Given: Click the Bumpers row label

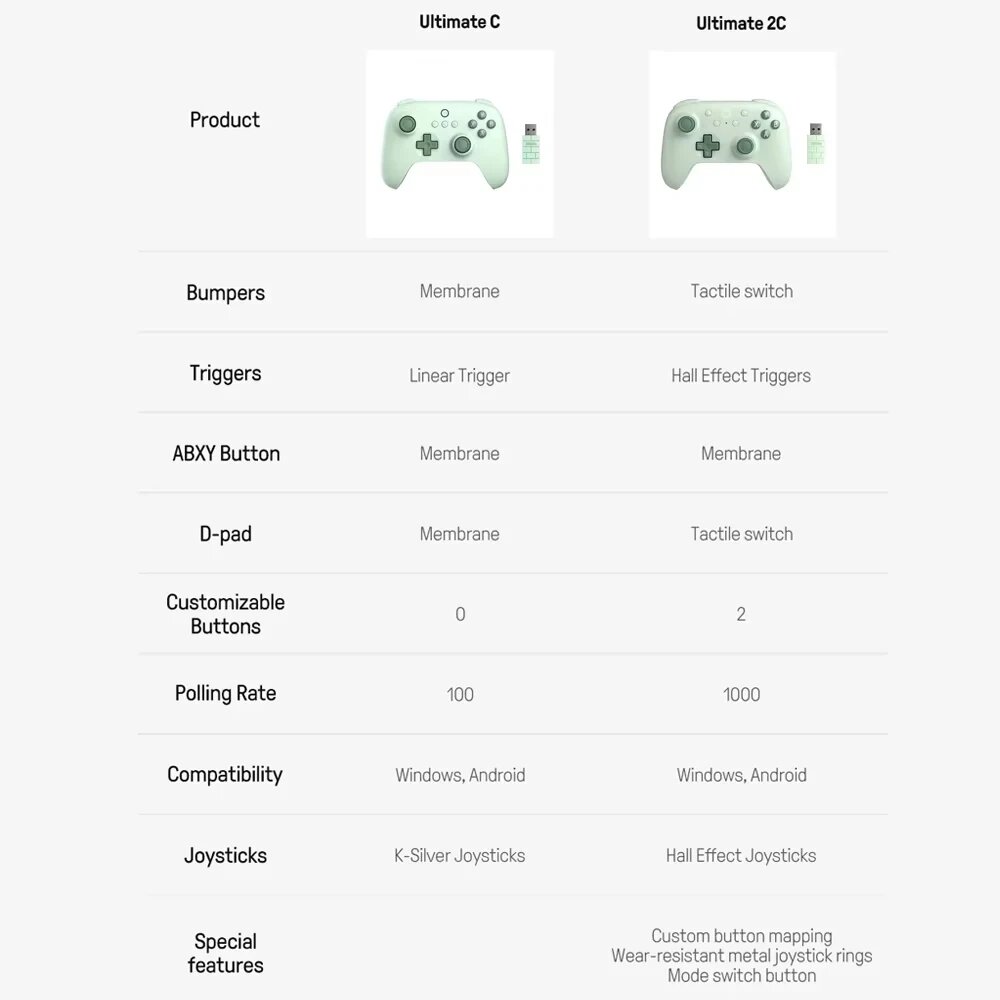Looking at the screenshot, I should tap(225, 293).
